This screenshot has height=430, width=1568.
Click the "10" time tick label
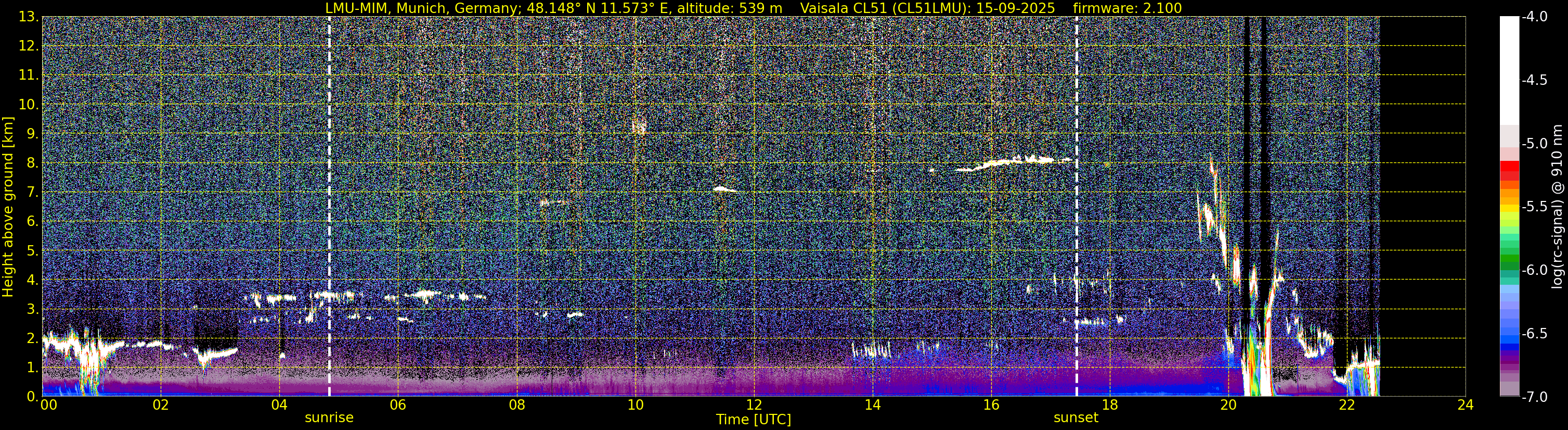coord(636,405)
